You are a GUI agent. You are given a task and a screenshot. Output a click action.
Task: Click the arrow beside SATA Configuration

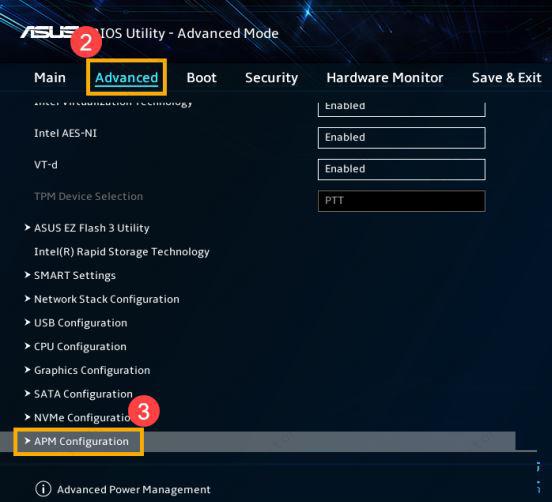(27, 393)
